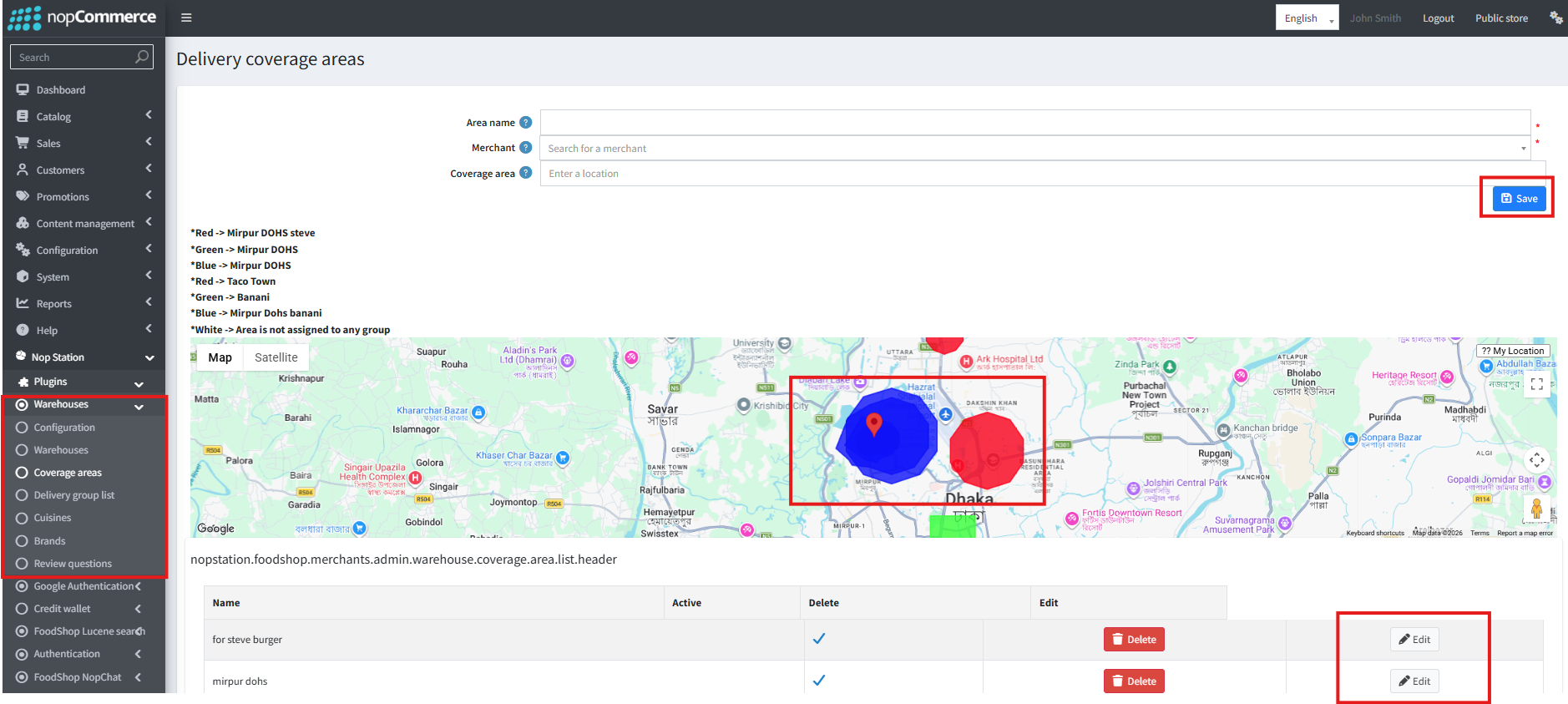
Task: Click the Merchant help icon
Action: 525,148
